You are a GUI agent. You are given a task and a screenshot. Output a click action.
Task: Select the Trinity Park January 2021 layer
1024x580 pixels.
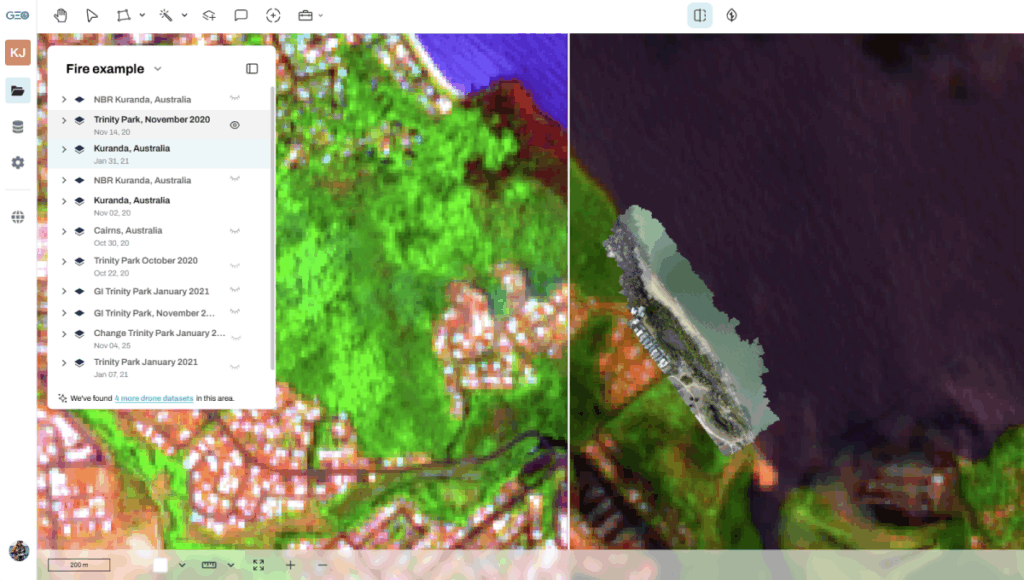pyautogui.click(x=145, y=362)
